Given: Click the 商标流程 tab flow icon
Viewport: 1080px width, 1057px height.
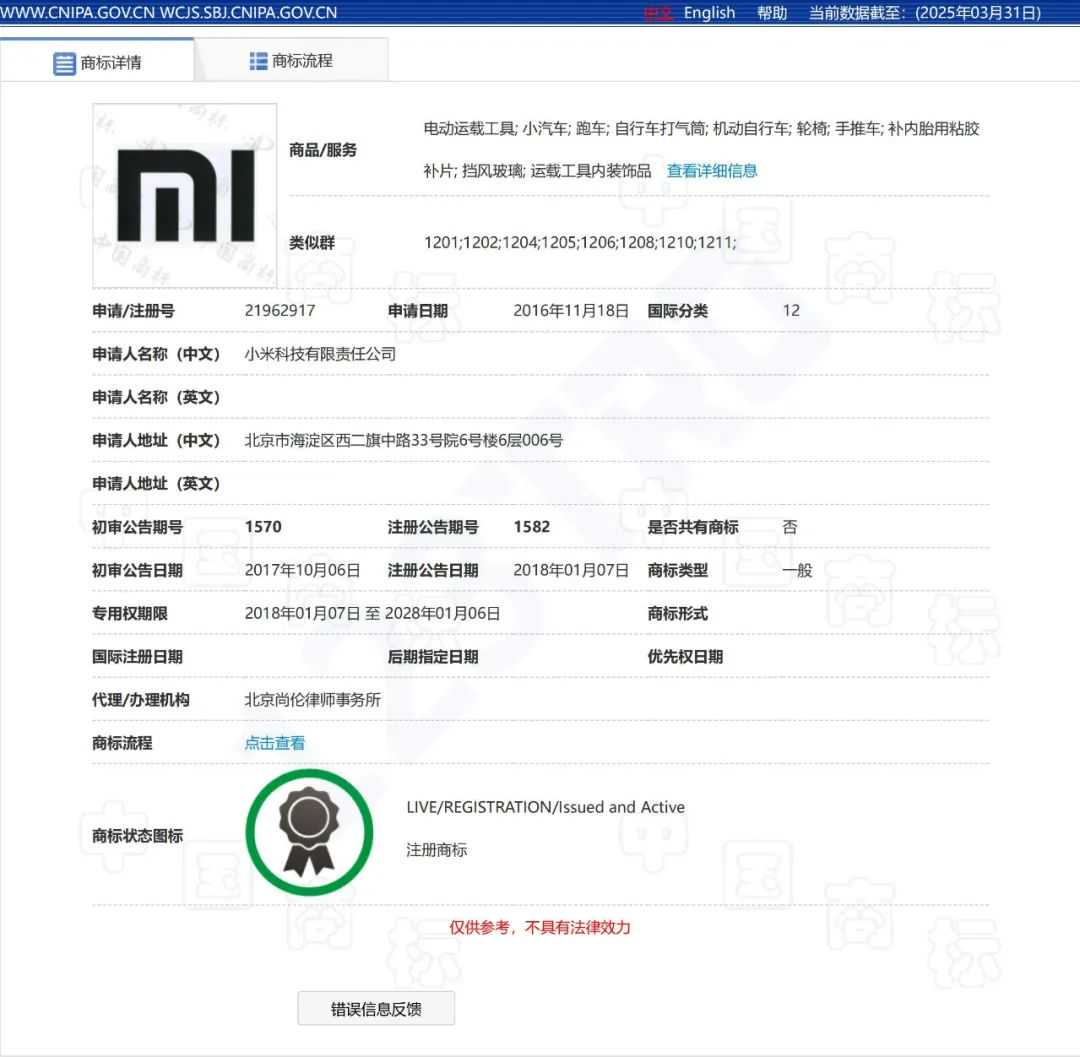Looking at the screenshot, I should click(258, 61).
